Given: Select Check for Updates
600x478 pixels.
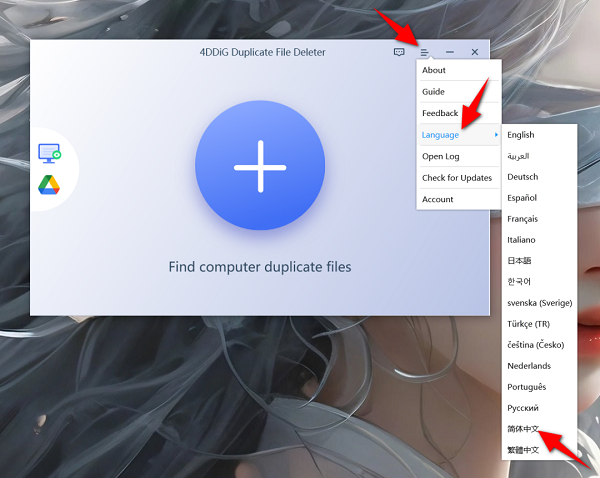Looking at the screenshot, I should (x=459, y=178).
